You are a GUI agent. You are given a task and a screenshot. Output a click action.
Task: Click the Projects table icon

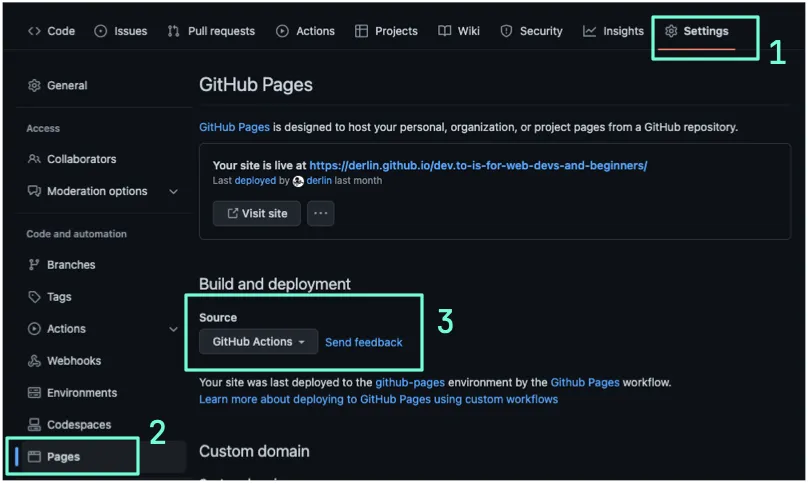(361, 31)
